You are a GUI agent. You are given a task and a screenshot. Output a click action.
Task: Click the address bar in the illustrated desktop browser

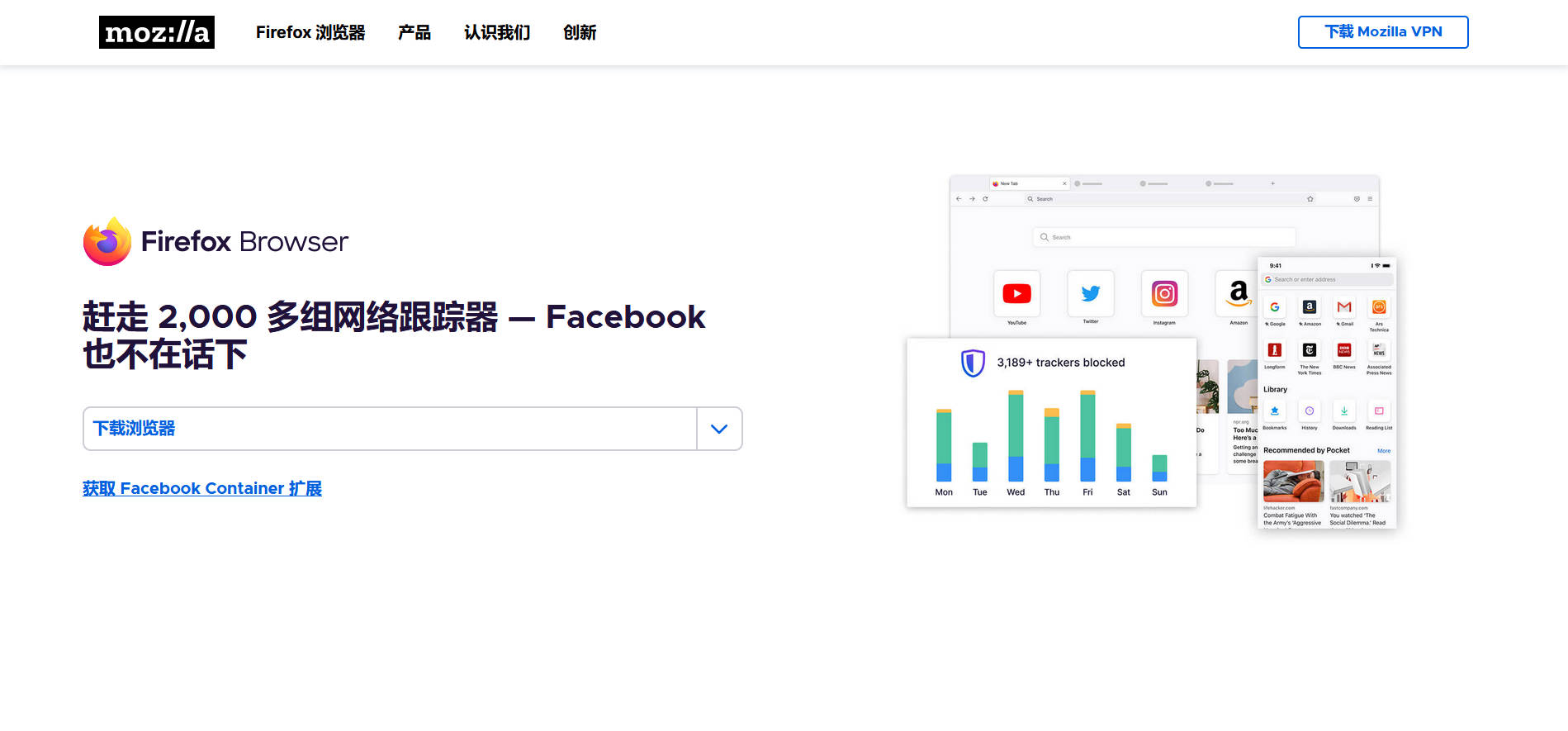[1171, 199]
